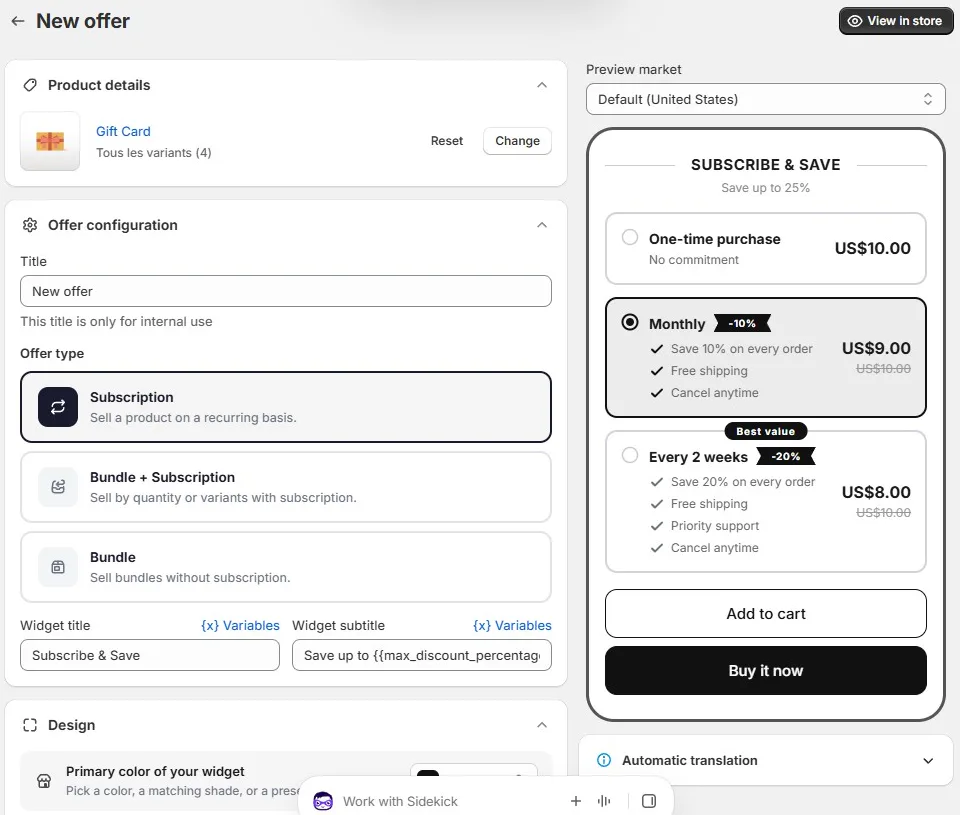Click the Bundle box icon
960x815 pixels.
(58, 567)
